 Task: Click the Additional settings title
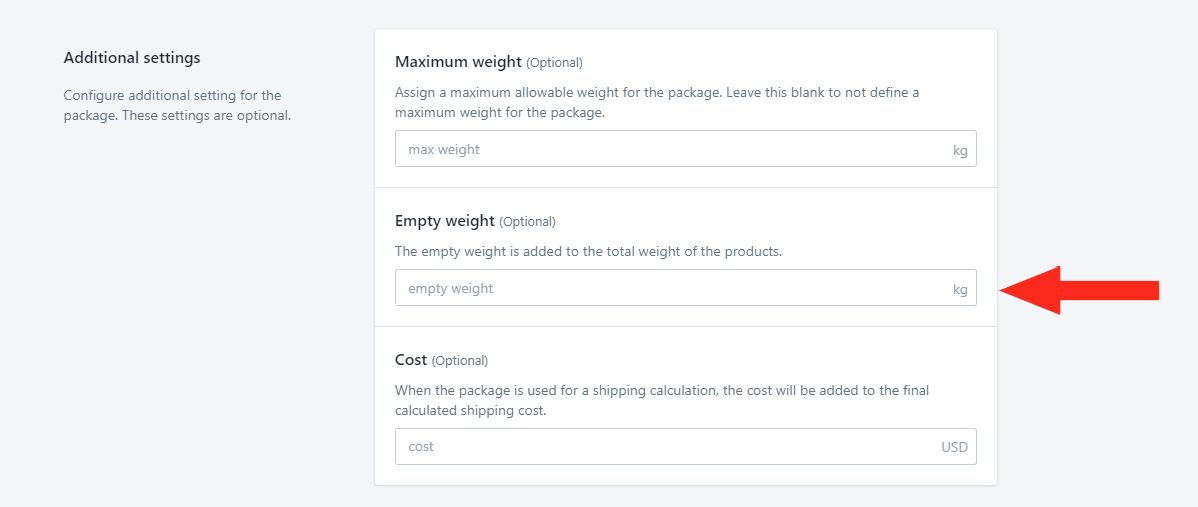click(132, 58)
